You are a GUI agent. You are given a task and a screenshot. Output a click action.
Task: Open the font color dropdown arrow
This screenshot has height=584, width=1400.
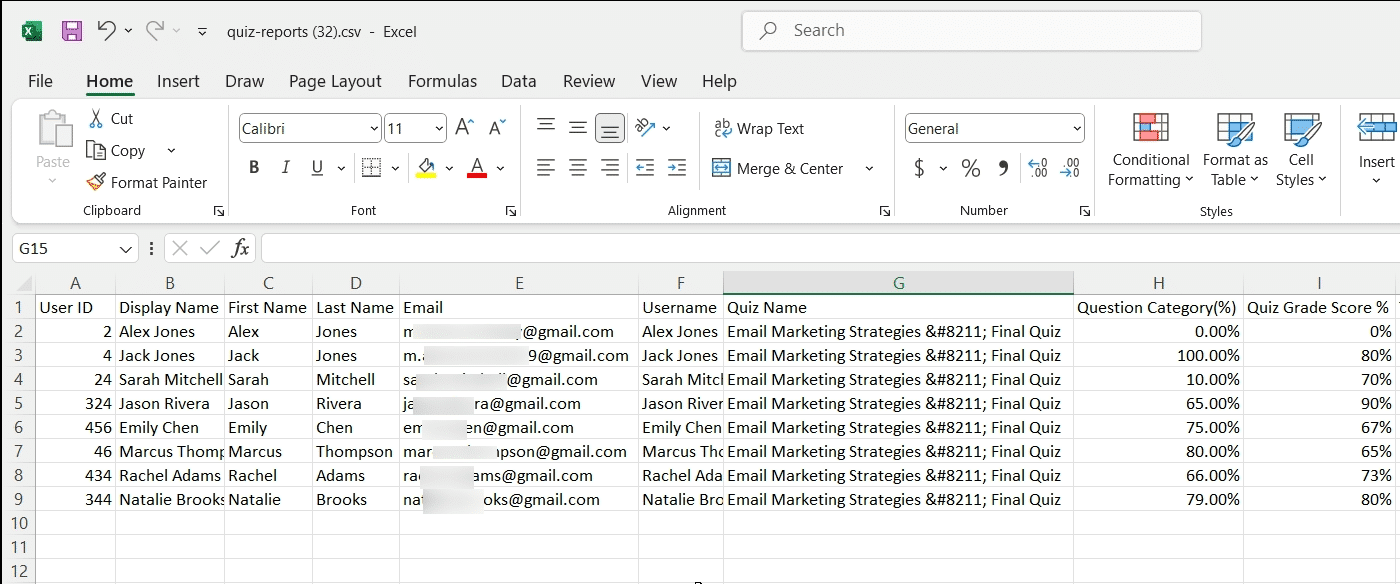click(x=500, y=168)
